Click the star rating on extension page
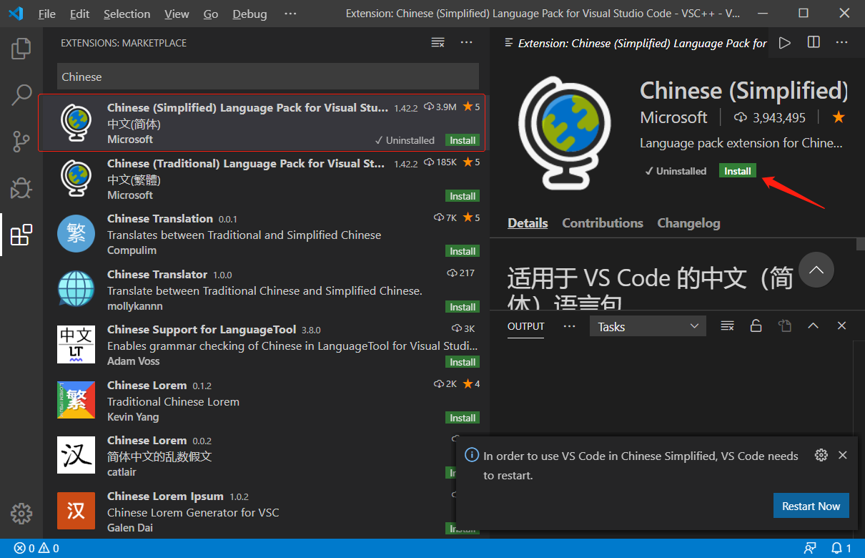 (839, 117)
